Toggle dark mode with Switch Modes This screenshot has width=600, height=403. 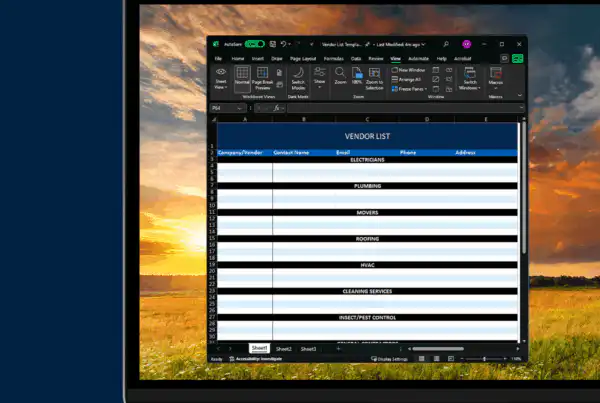coord(298,78)
